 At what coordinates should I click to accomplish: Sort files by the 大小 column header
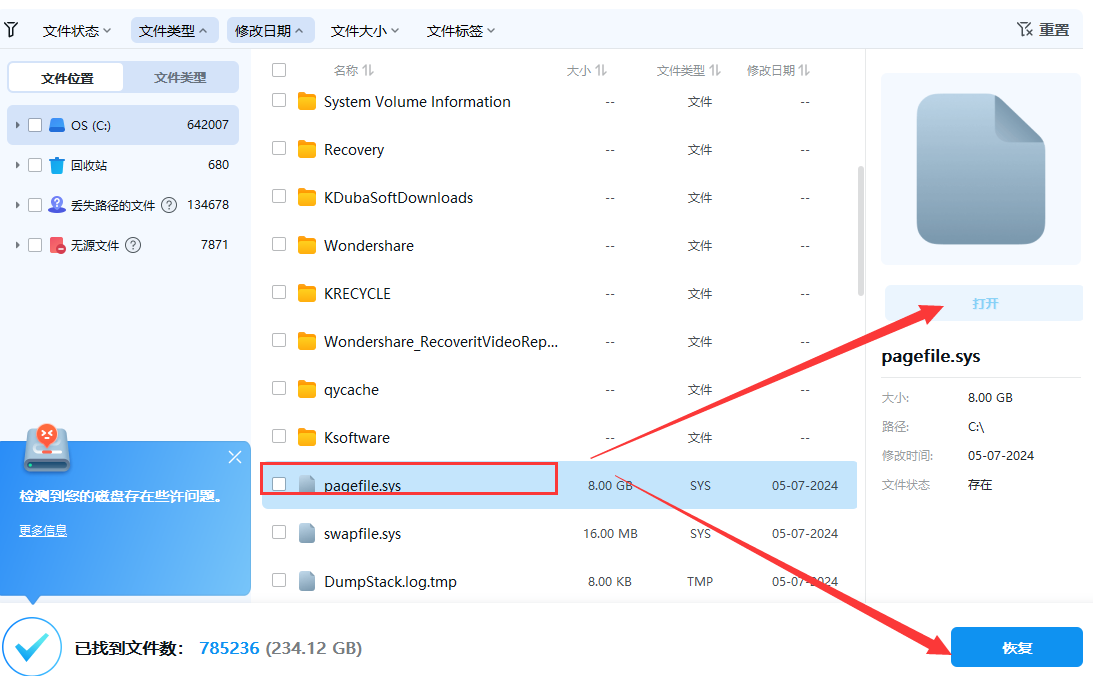pos(588,70)
